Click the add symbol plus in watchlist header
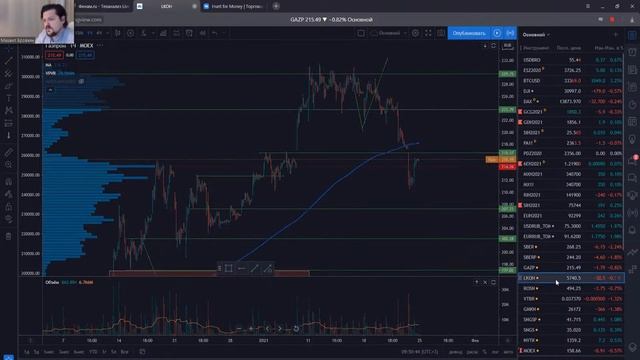The image size is (640, 360). click(616, 35)
